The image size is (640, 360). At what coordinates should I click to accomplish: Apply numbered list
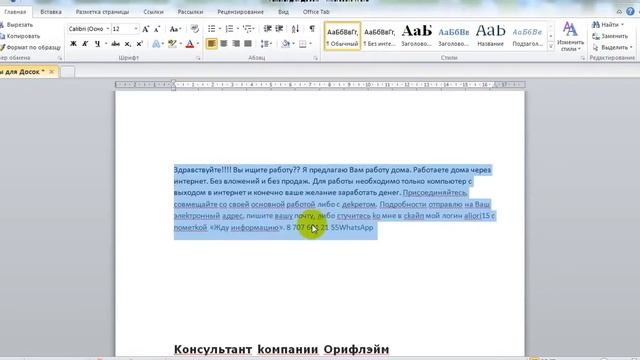coord(229,29)
